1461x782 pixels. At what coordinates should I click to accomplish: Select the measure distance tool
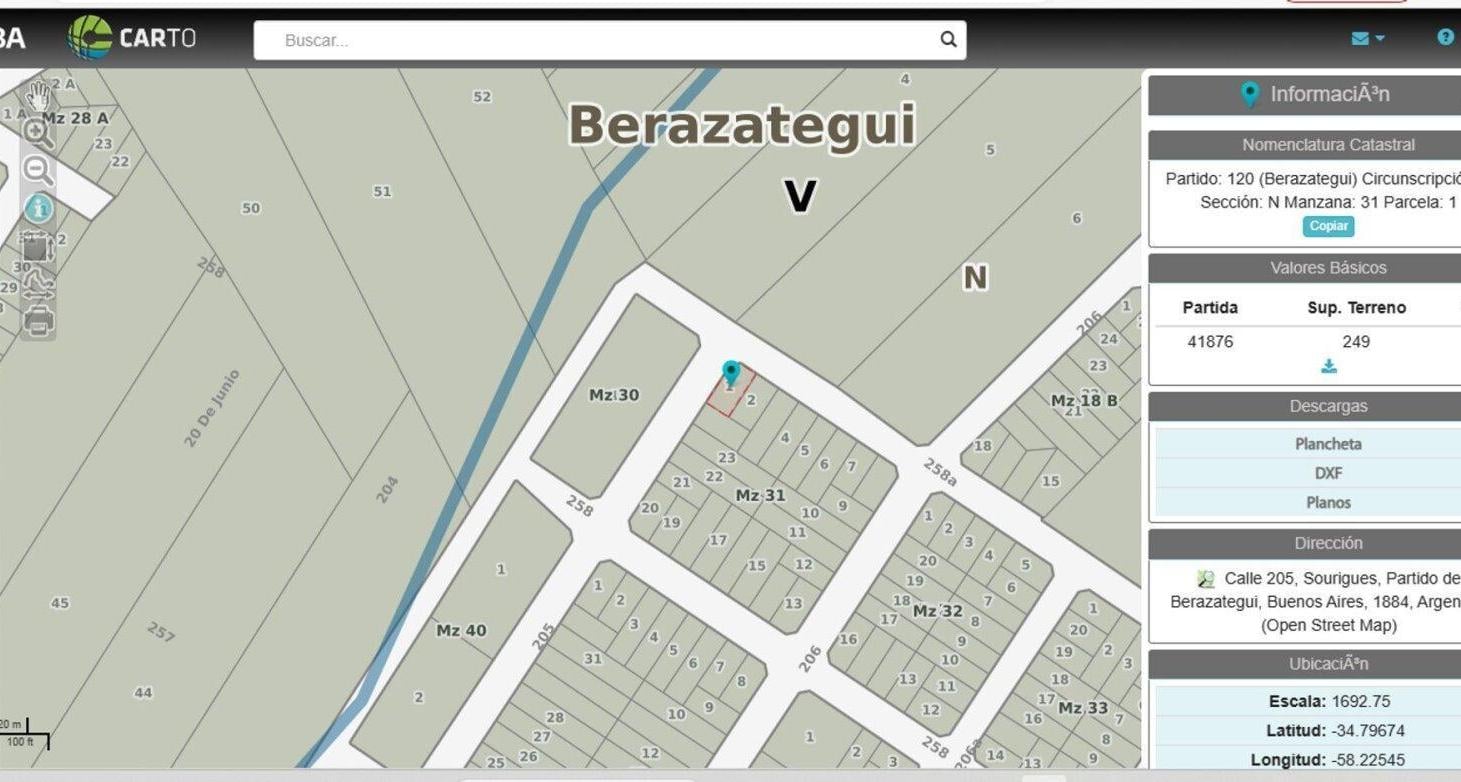tap(38, 285)
